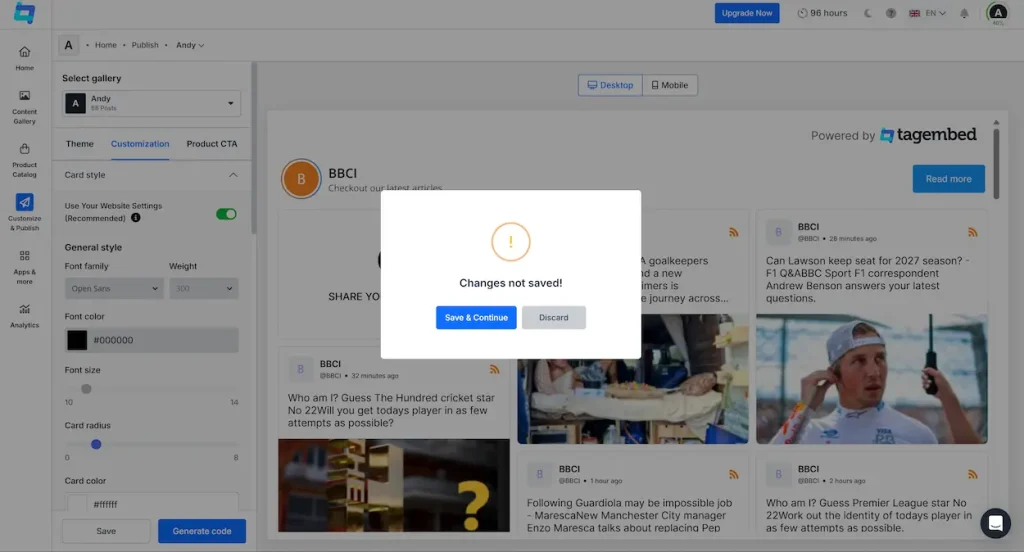This screenshot has width=1024, height=552.
Task: Open the Home sidebar icon
Action: pos(24,58)
